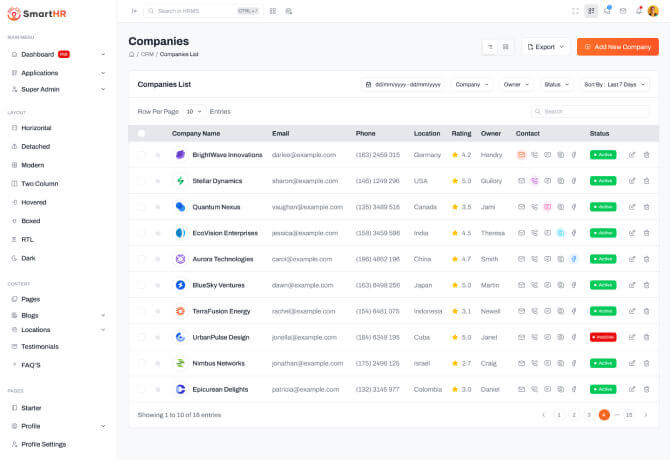Tick the select-all checkbox in table header

[141, 133]
